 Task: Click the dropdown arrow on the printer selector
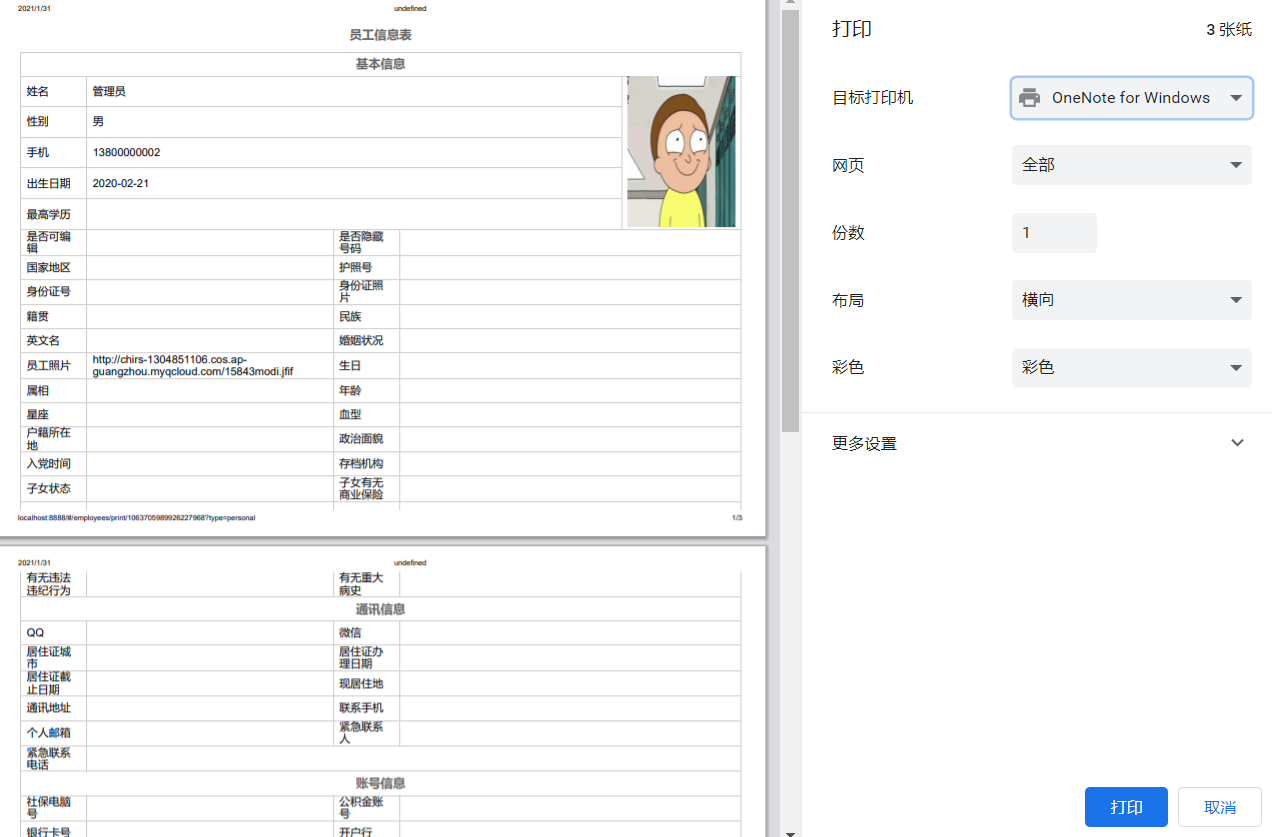click(x=1236, y=97)
